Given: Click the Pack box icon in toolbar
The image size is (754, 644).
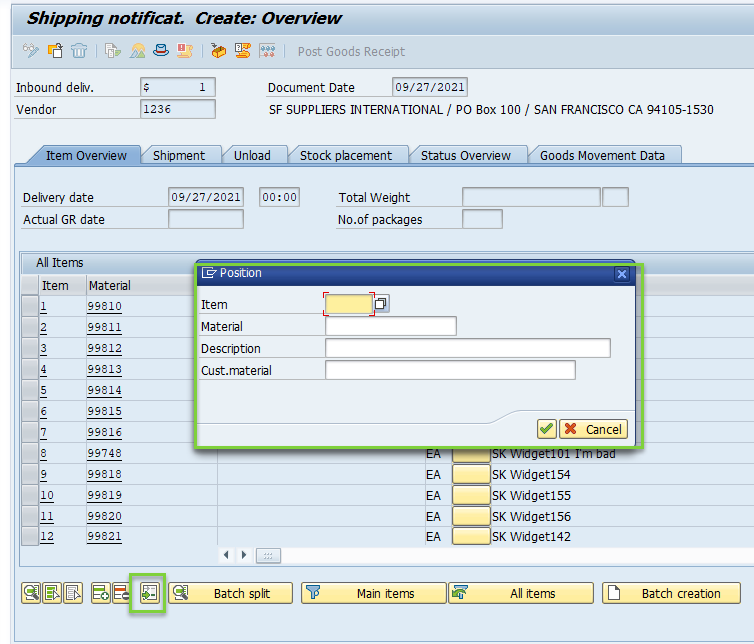Looking at the screenshot, I should [218, 51].
